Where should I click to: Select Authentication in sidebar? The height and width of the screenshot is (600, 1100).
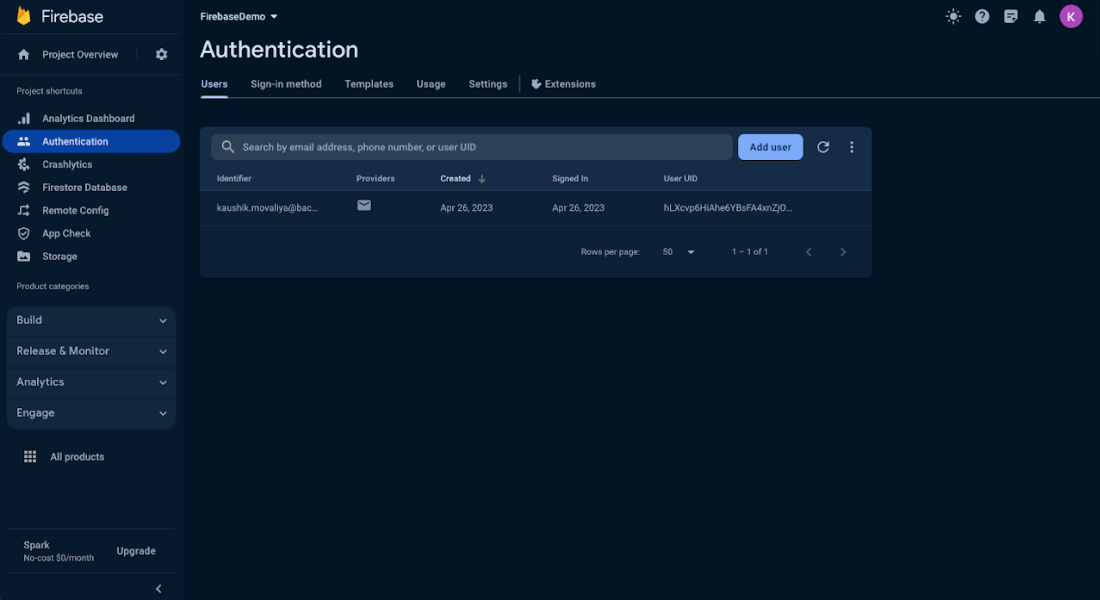[x=91, y=141]
